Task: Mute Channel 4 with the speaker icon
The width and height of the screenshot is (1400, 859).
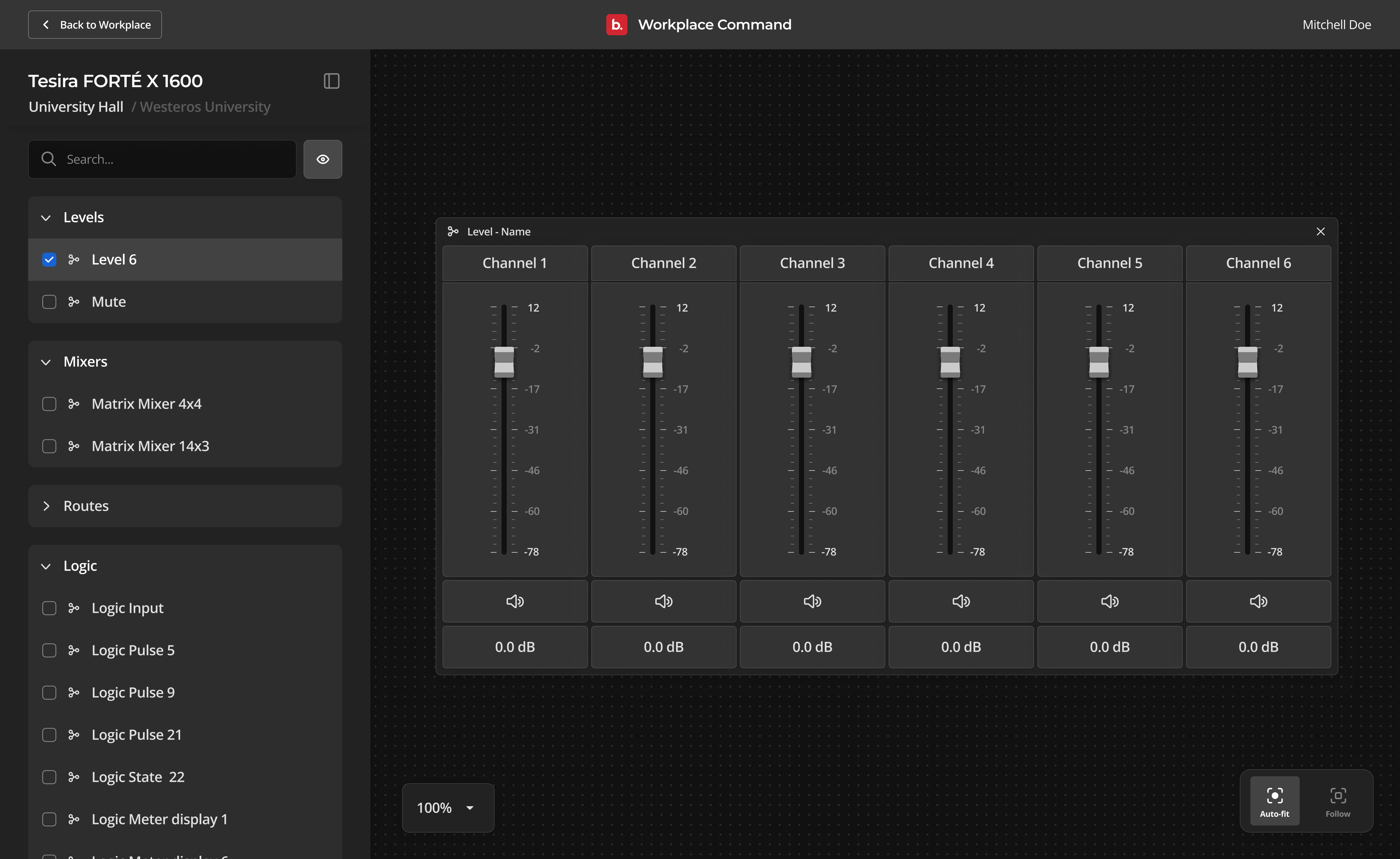Action: (961, 601)
